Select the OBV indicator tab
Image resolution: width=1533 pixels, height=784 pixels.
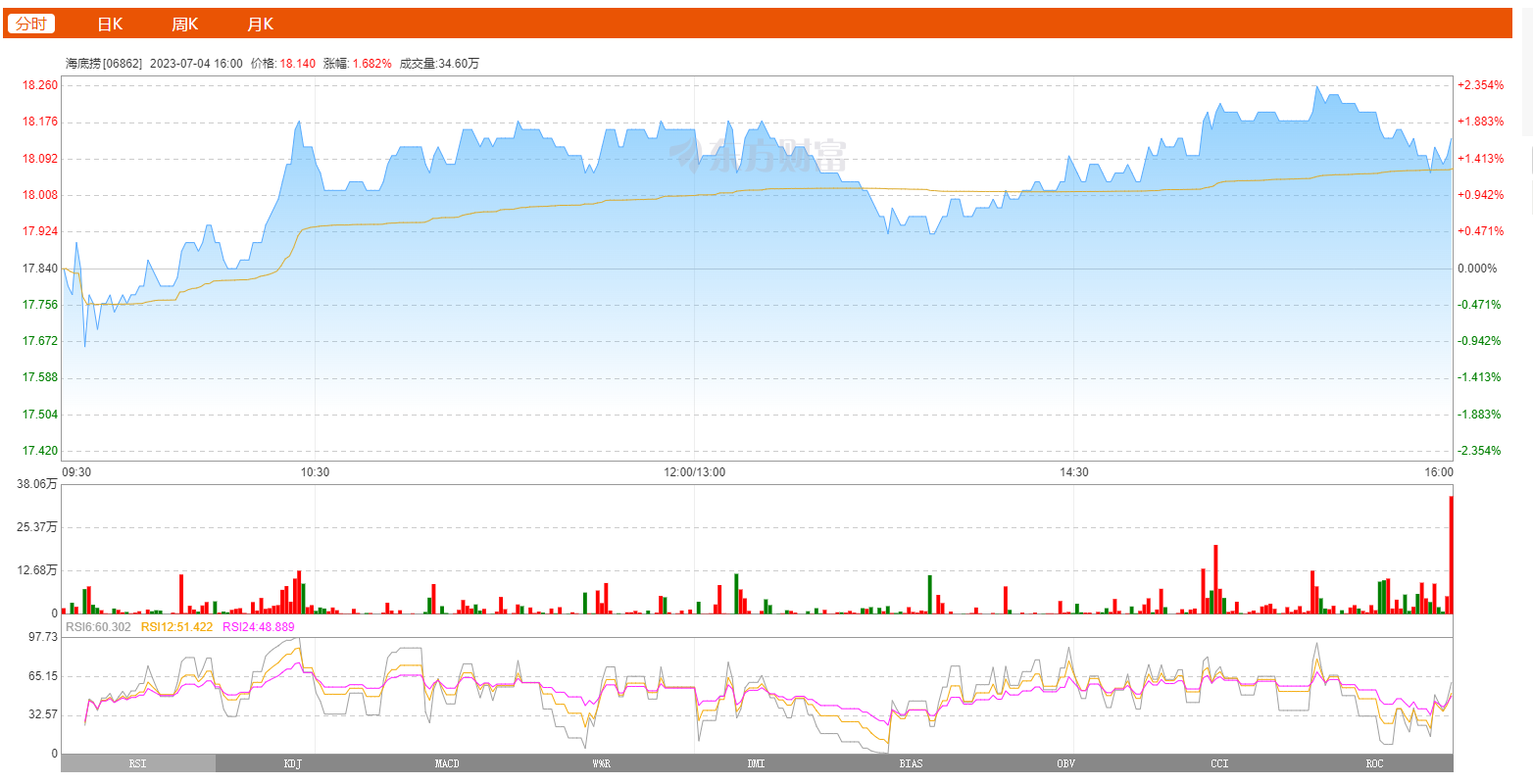(x=1065, y=763)
